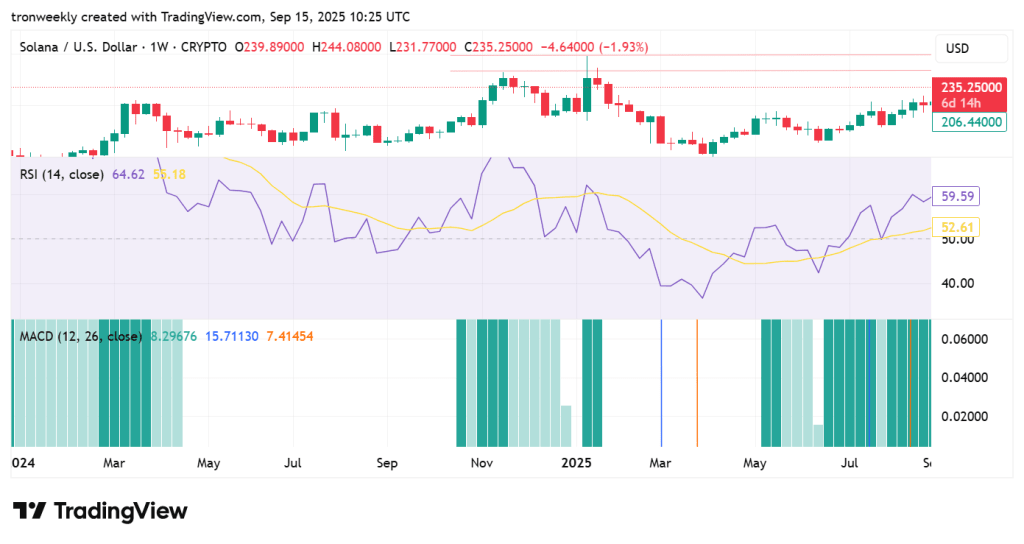Click the yellow RSI MA label 52.61
This screenshot has height=544, width=1024.
pos(956,227)
